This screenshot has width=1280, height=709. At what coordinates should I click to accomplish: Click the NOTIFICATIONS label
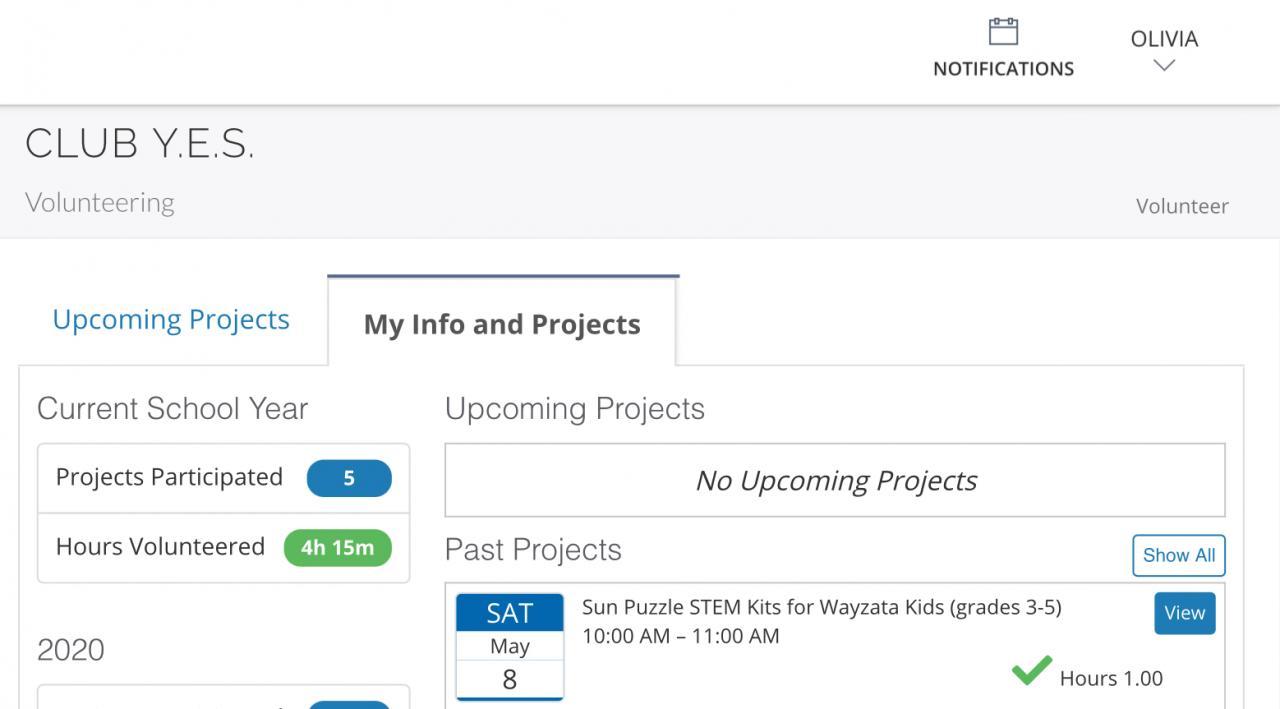[1003, 69]
